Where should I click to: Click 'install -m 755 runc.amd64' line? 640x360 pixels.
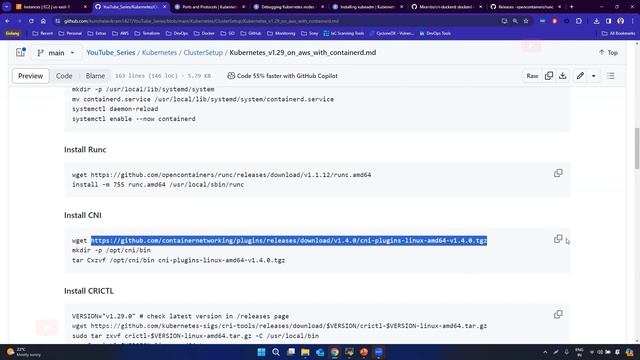158,184
